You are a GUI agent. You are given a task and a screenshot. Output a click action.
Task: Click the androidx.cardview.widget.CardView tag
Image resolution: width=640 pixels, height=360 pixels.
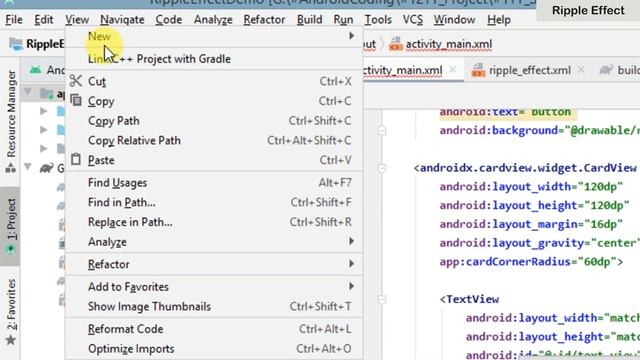(525, 168)
